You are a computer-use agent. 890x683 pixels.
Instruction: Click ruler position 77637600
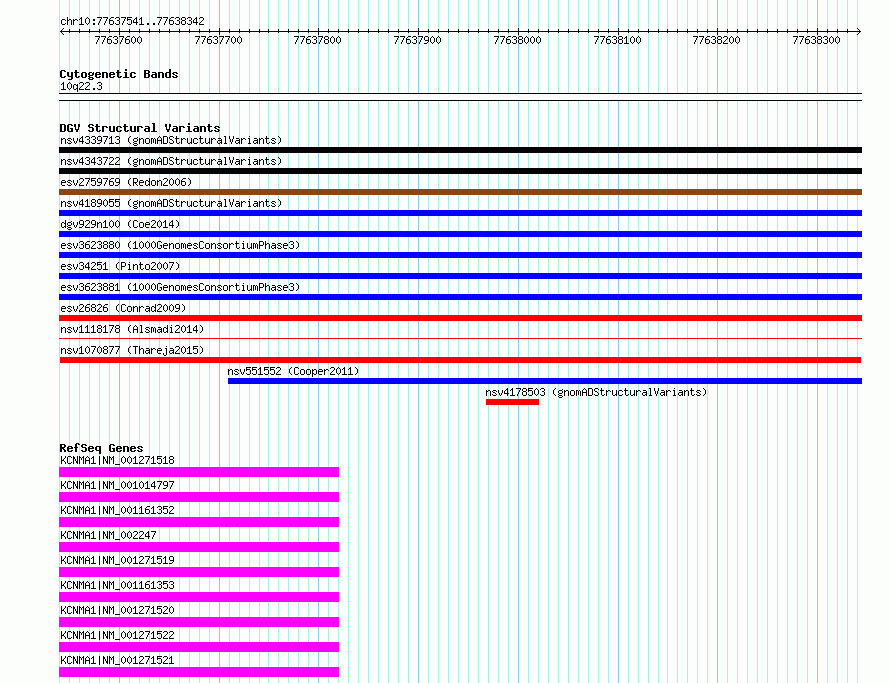(118, 40)
